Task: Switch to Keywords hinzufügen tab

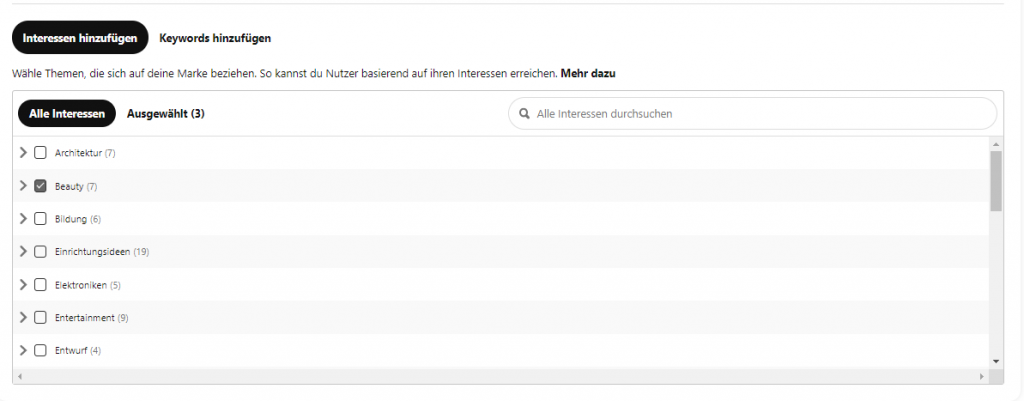Action: [x=215, y=38]
